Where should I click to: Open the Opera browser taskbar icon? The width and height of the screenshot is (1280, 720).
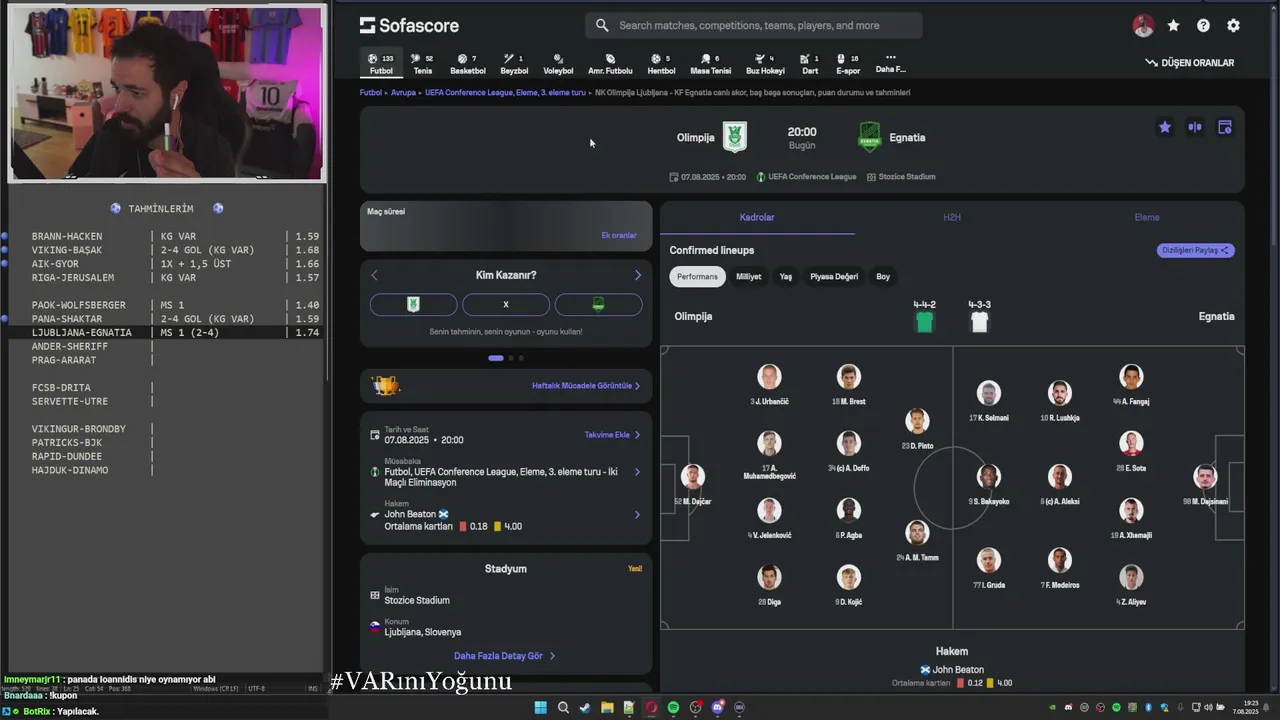651,707
